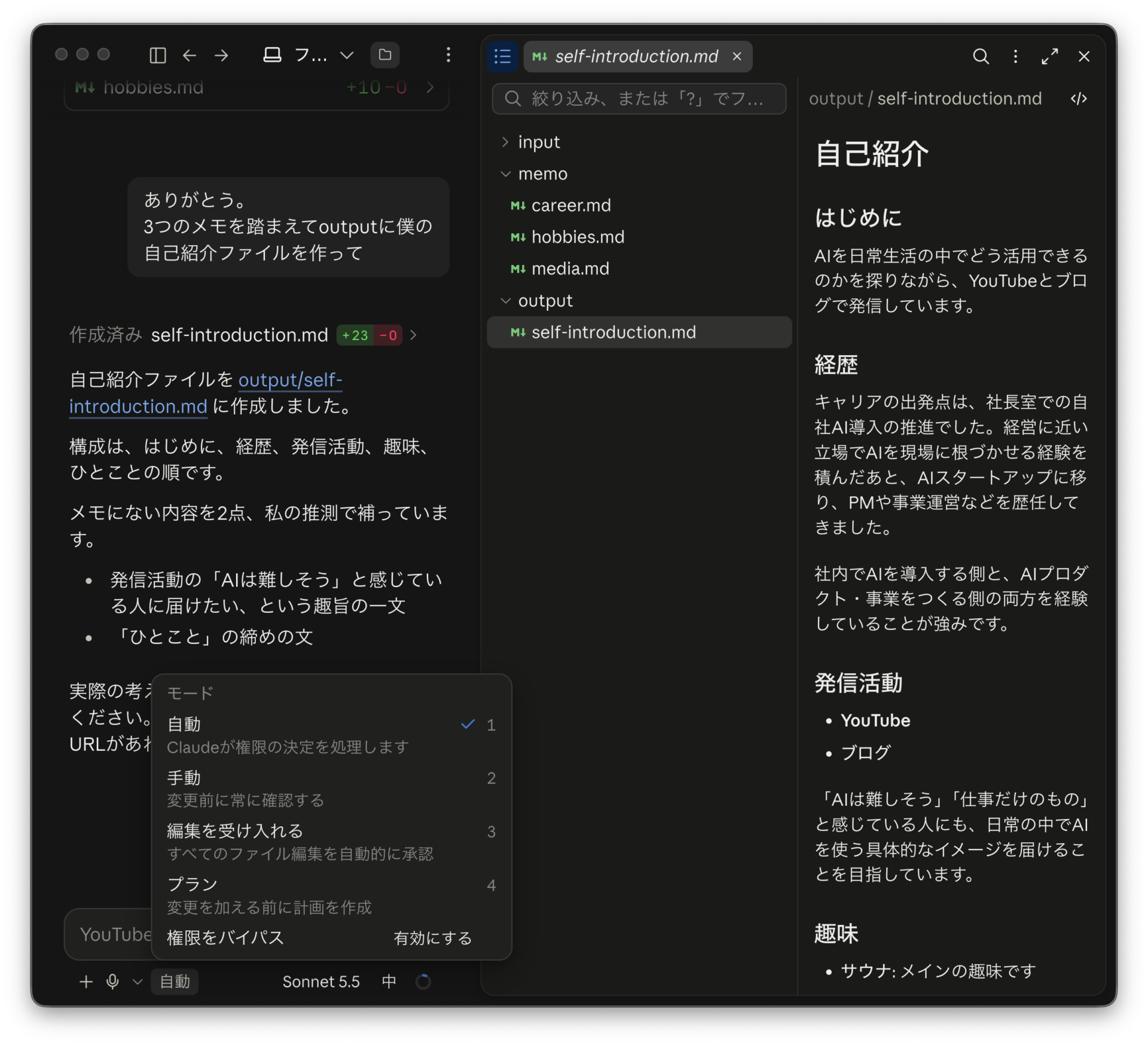Select 自動 mode option
Image resolution: width=1148 pixels, height=1045 pixels.
[331, 735]
